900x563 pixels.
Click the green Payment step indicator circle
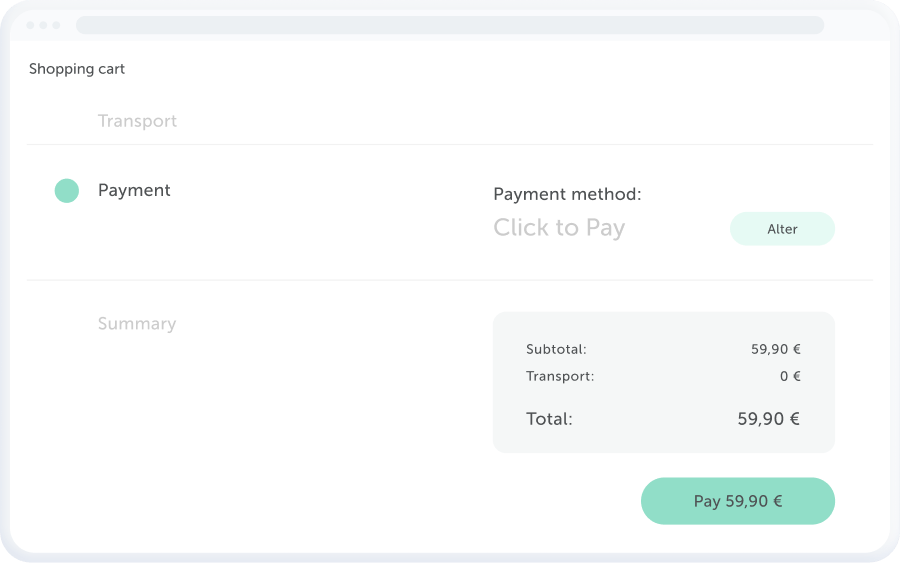coord(66,191)
